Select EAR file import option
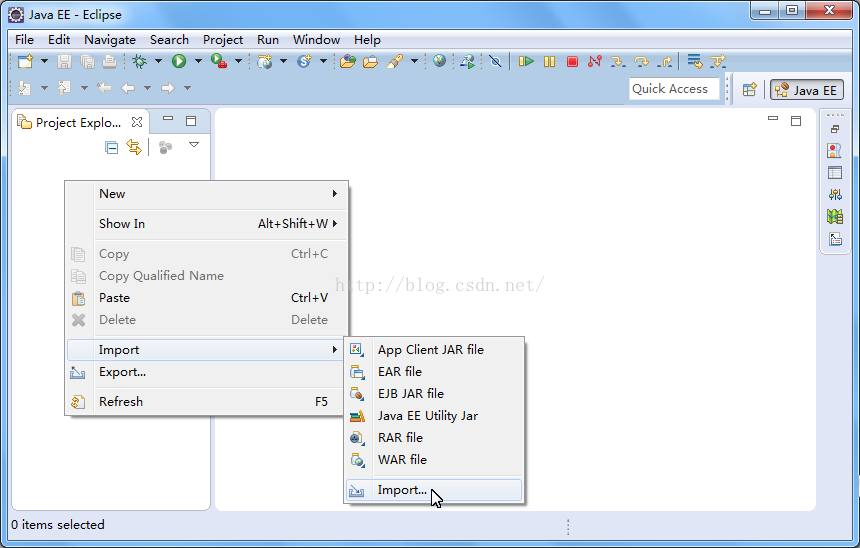Viewport: 860px width, 548px height. [434, 371]
